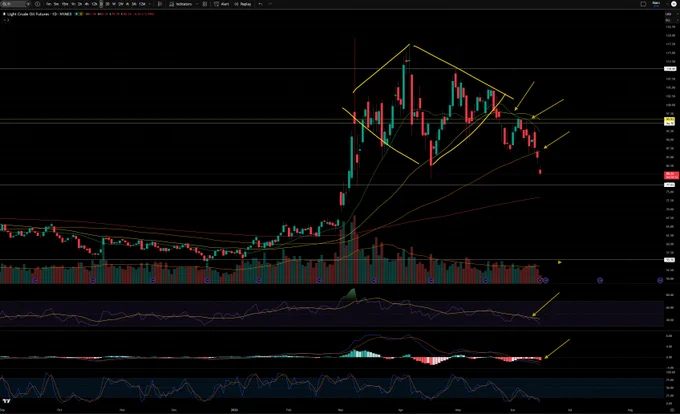Expand the layout save dropdown arrow
Viewport: 680px width, 414px height.
click(667, 4)
